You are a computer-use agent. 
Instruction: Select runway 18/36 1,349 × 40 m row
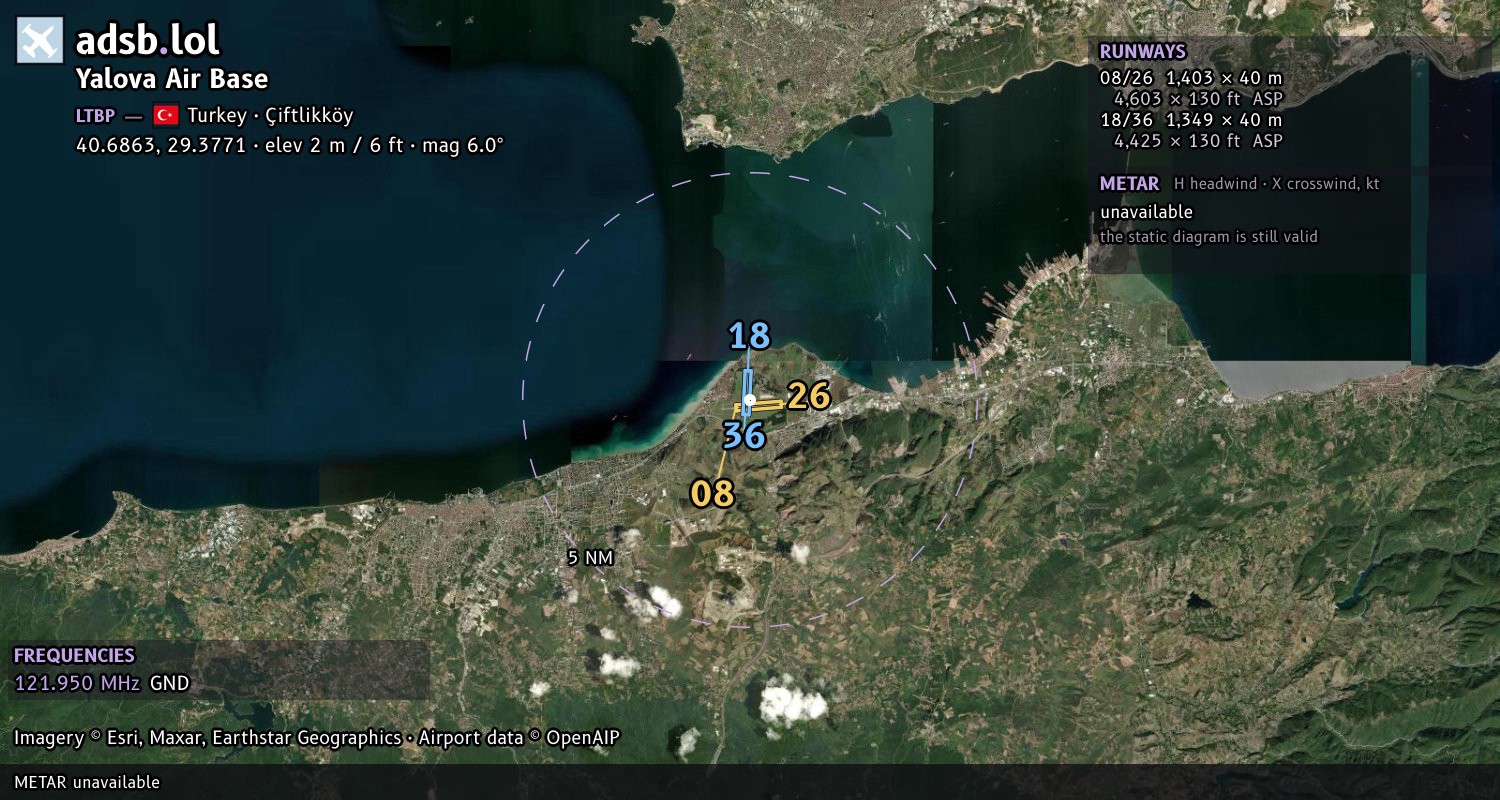[x=1190, y=120]
